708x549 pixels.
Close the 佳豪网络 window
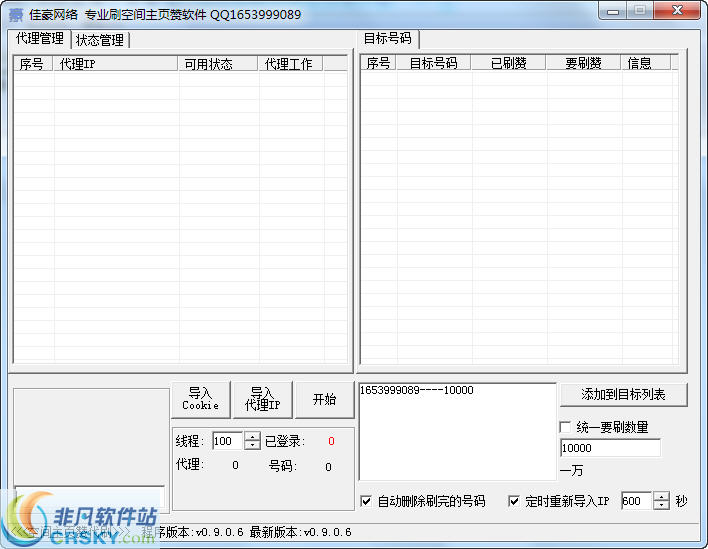click(677, 10)
